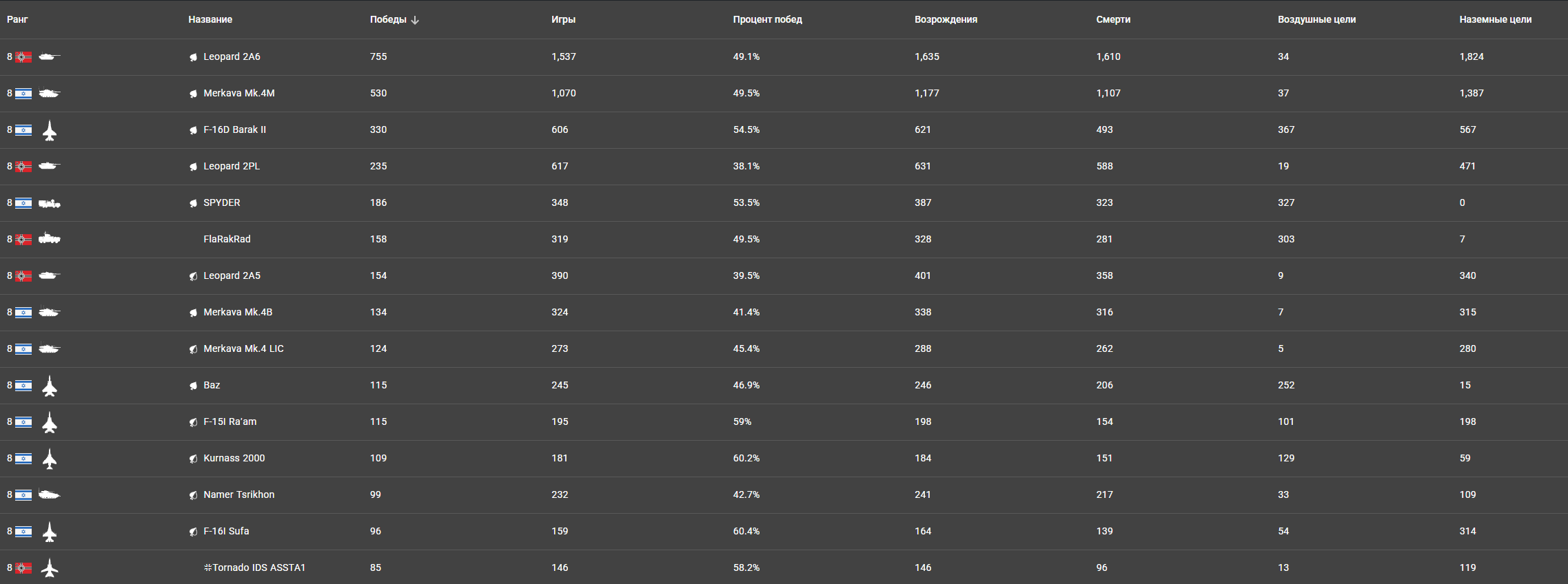
Task: Sort by the Игры column header
Action: (x=563, y=19)
